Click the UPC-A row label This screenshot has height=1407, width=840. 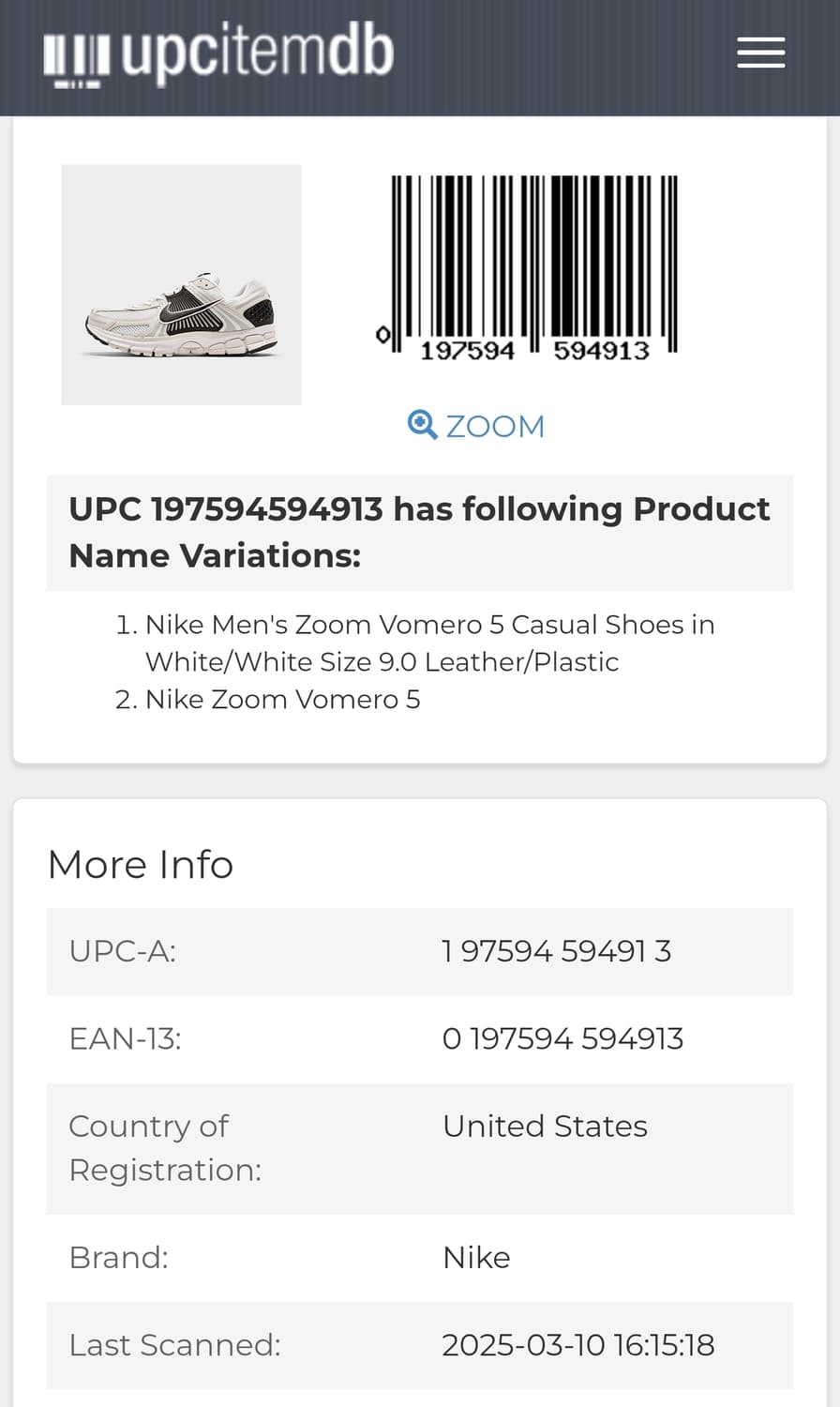(x=123, y=951)
